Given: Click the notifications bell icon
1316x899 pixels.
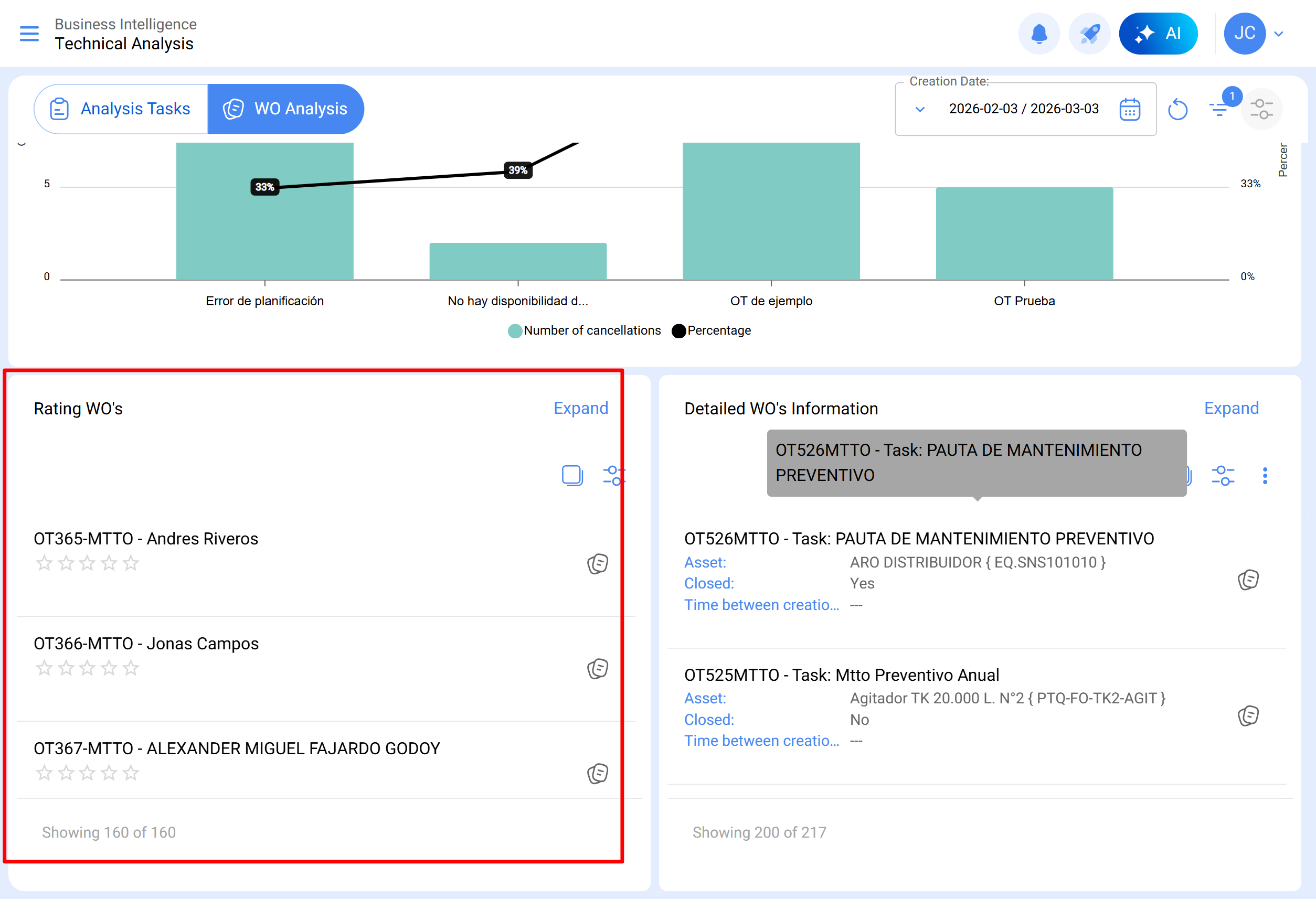Looking at the screenshot, I should pyautogui.click(x=1038, y=34).
